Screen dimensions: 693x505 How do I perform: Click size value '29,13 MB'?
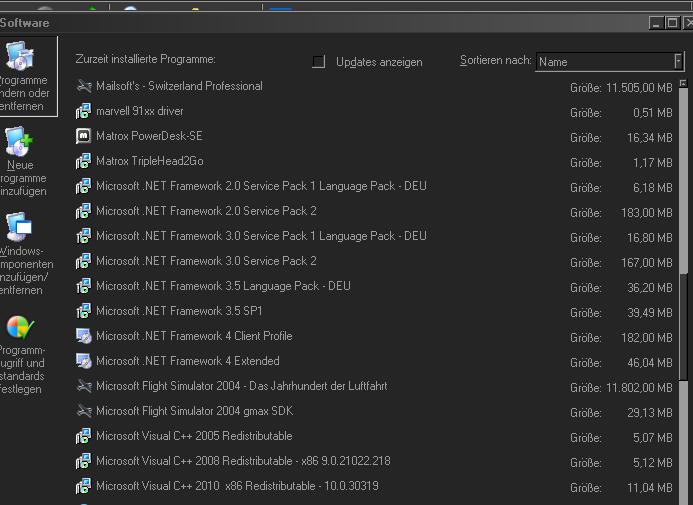[650, 413]
